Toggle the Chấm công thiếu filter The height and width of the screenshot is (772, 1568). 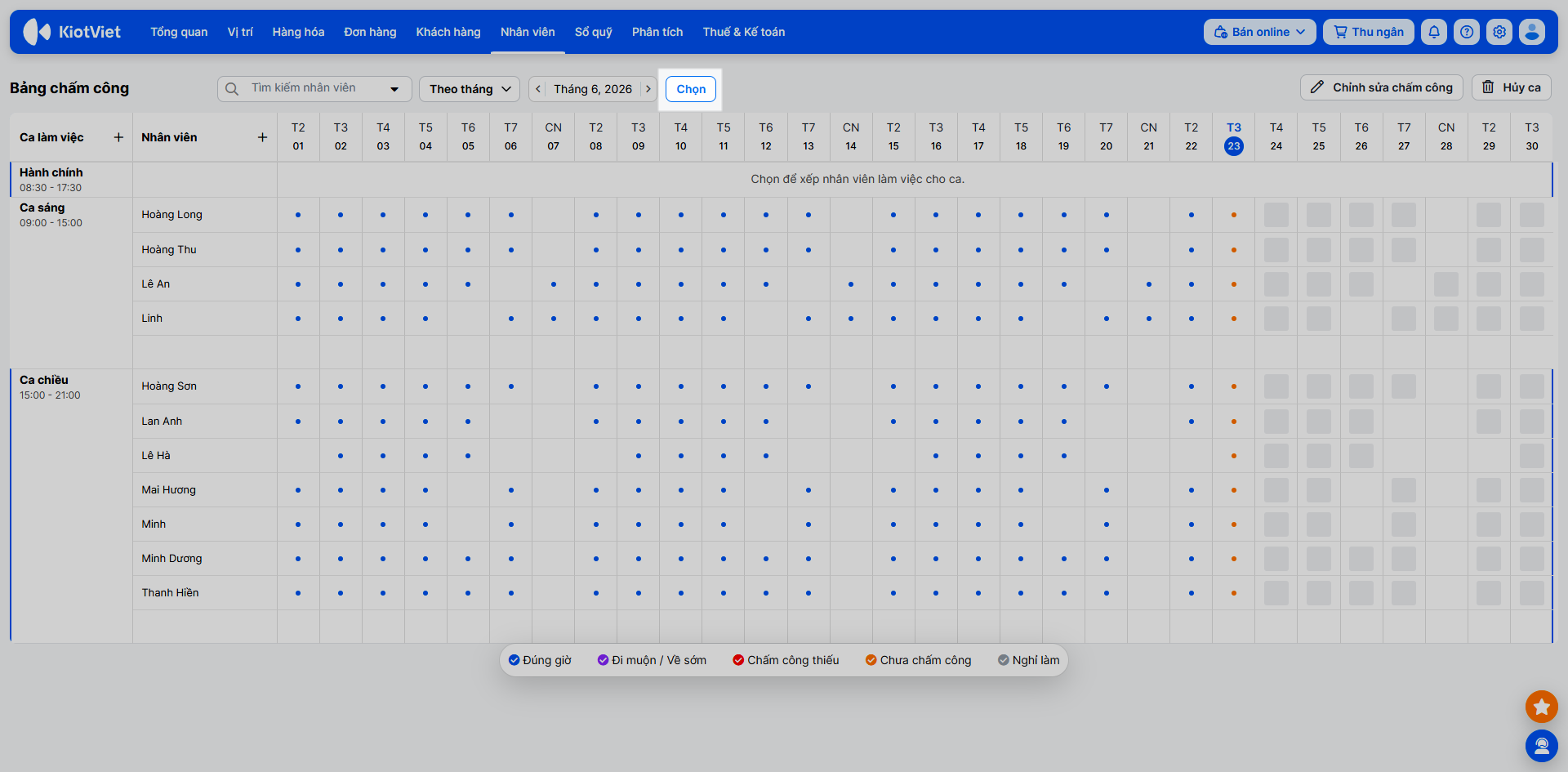786,660
